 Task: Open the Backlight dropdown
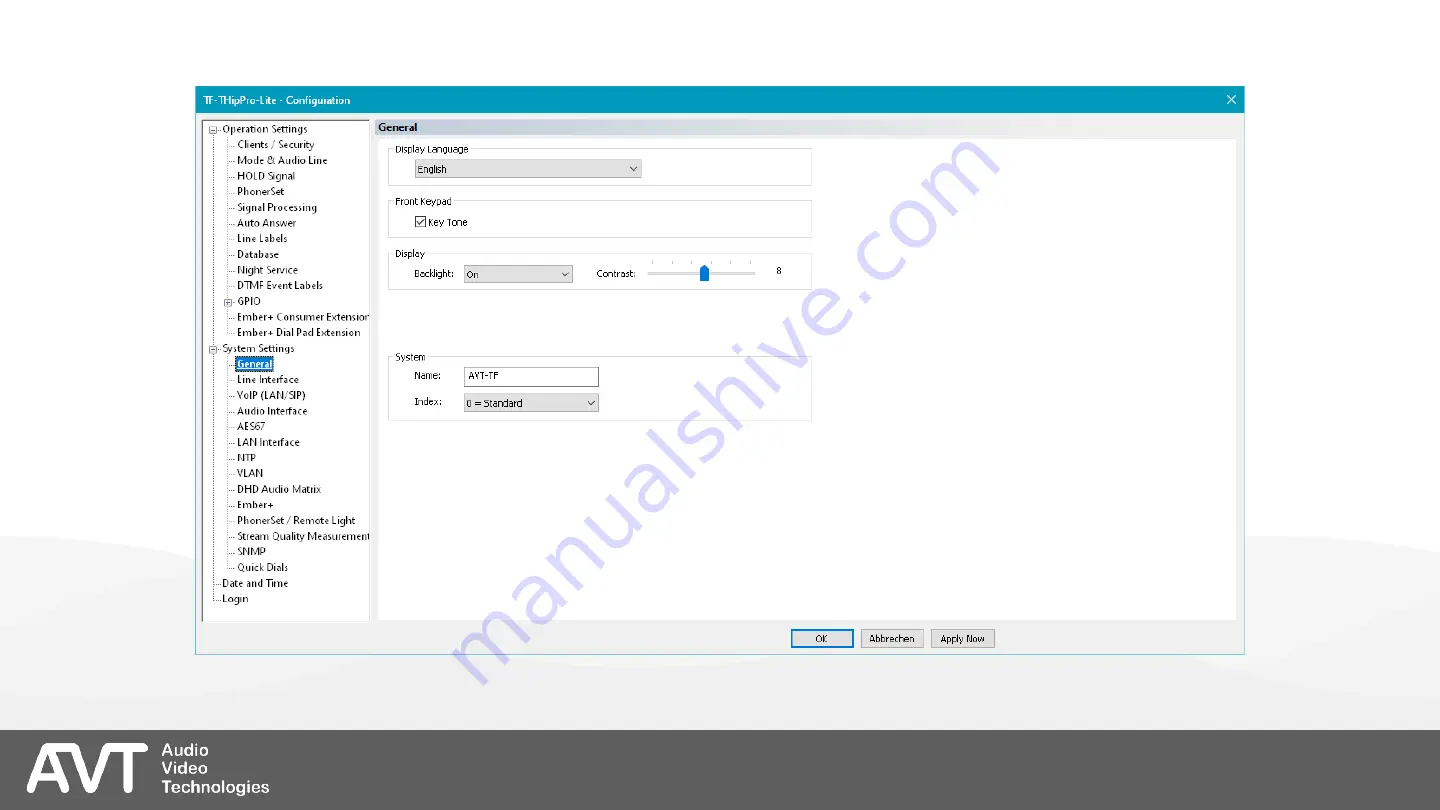(518, 274)
